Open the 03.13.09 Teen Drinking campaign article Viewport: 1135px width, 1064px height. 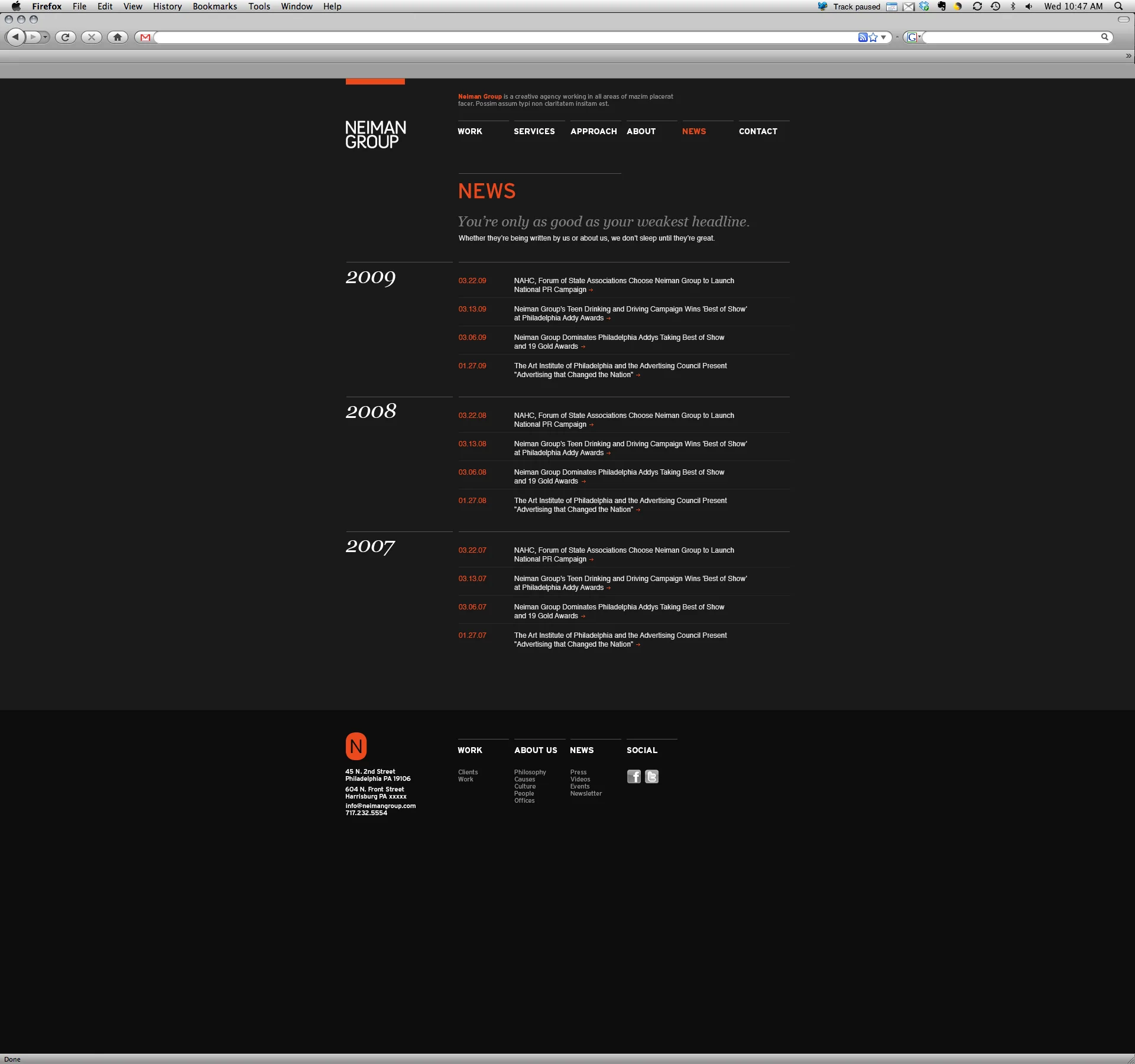point(630,313)
